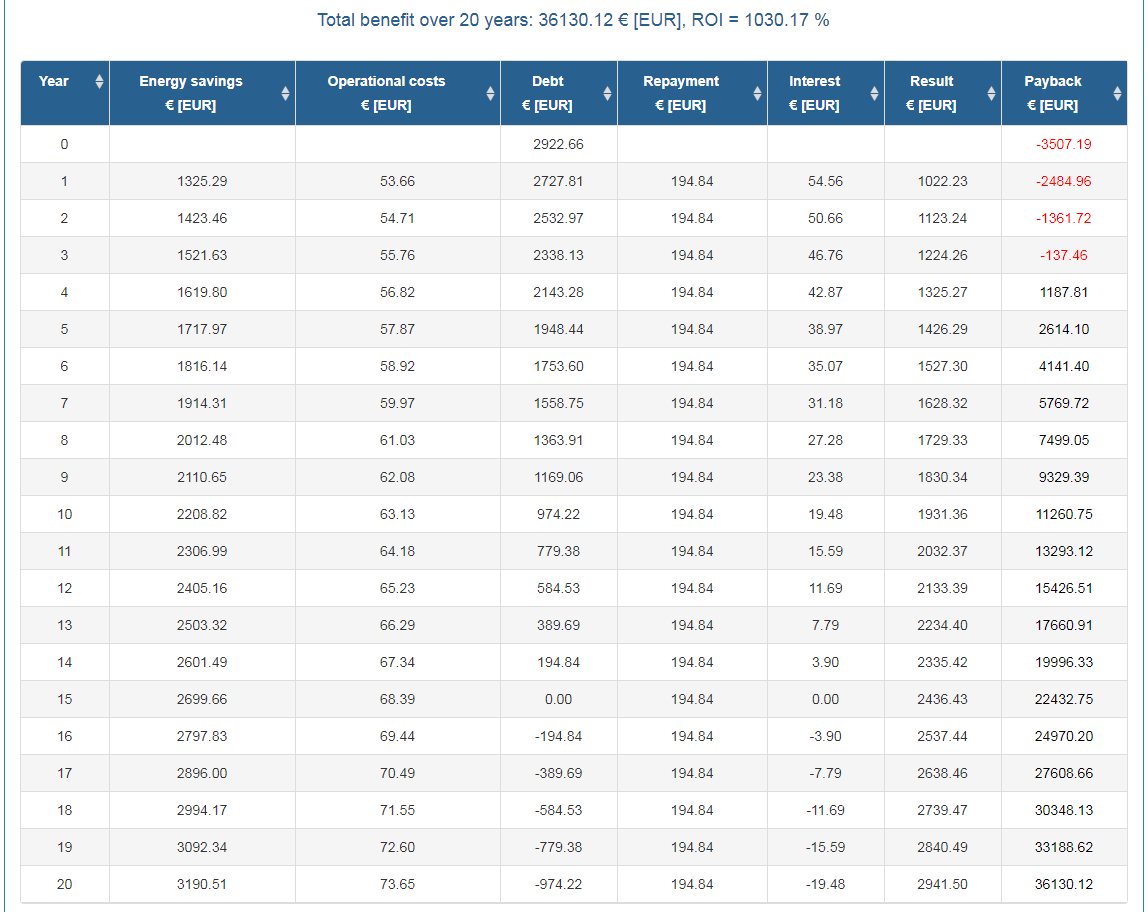Click the Debt column sort arrows

(607, 93)
